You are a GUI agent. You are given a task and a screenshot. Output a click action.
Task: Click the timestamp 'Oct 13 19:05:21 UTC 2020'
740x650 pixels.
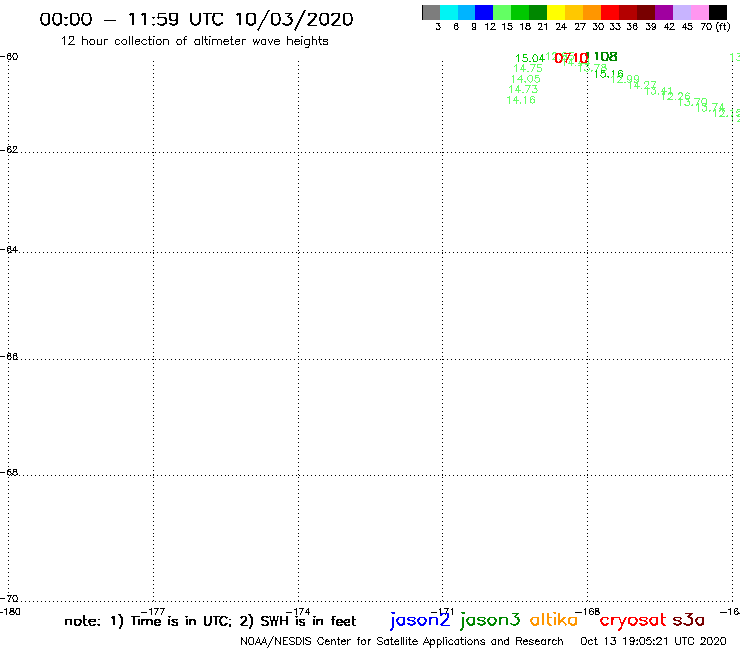(653, 642)
